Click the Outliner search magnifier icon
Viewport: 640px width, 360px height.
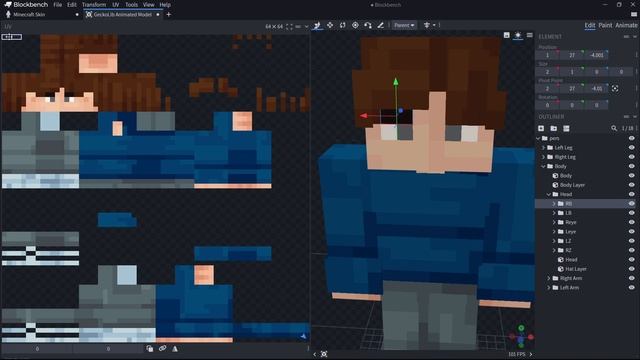[614, 128]
